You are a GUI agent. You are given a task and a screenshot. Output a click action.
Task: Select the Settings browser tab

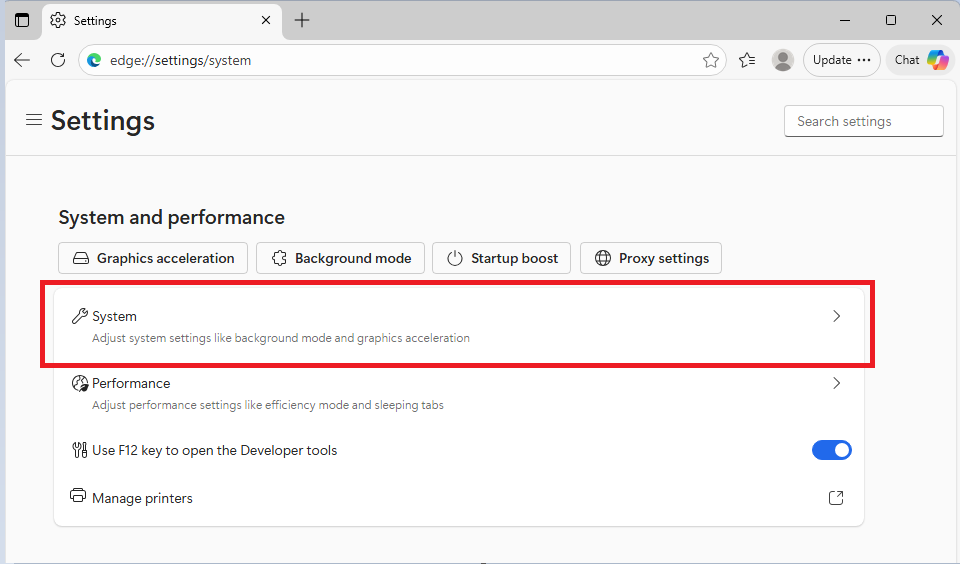pos(150,20)
